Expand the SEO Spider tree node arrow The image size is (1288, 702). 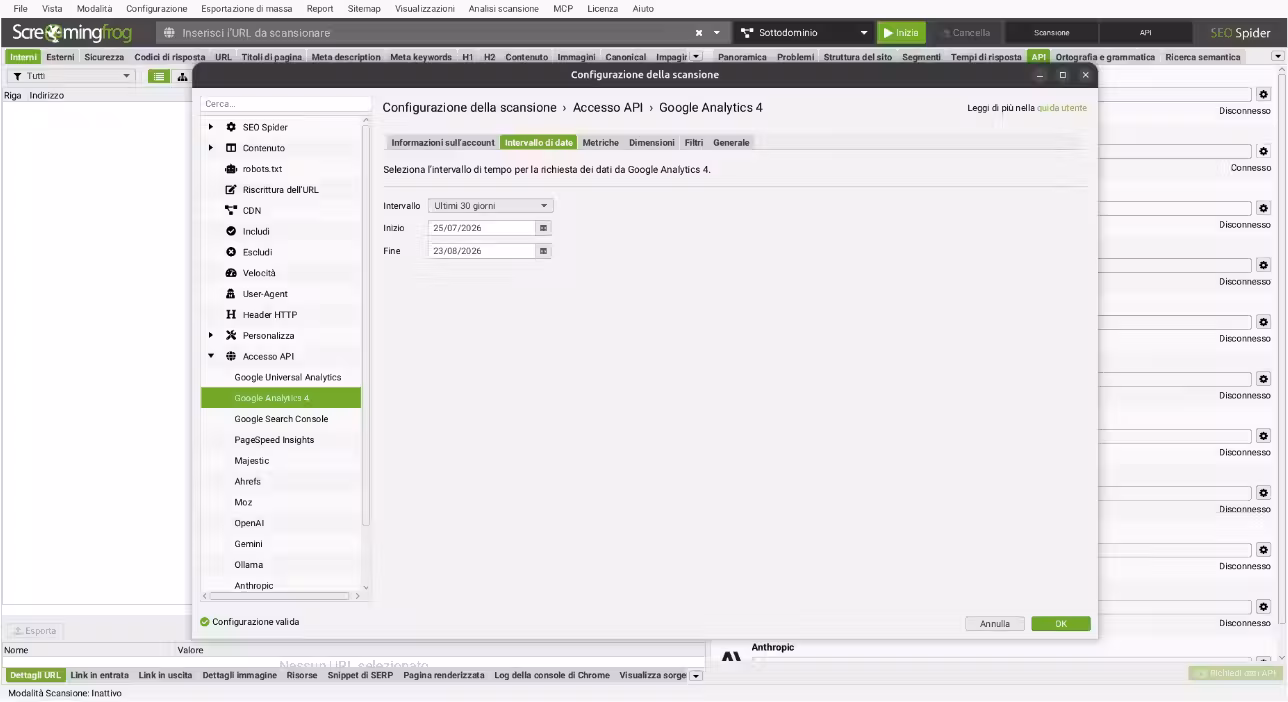click(211, 127)
